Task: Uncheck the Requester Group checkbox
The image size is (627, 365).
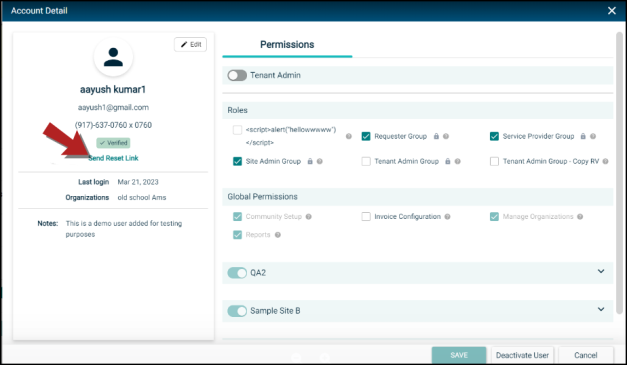Action: 366,136
